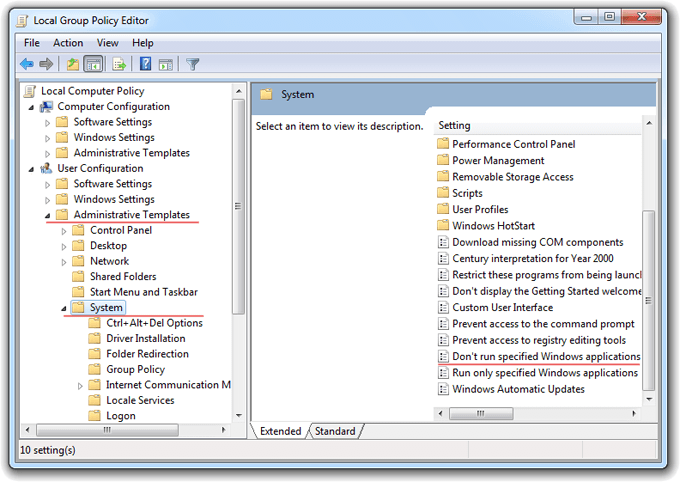Expand Administrative Templates under Computer Configuration
Image resolution: width=680 pixels, height=482 pixels.
click(x=48, y=154)
